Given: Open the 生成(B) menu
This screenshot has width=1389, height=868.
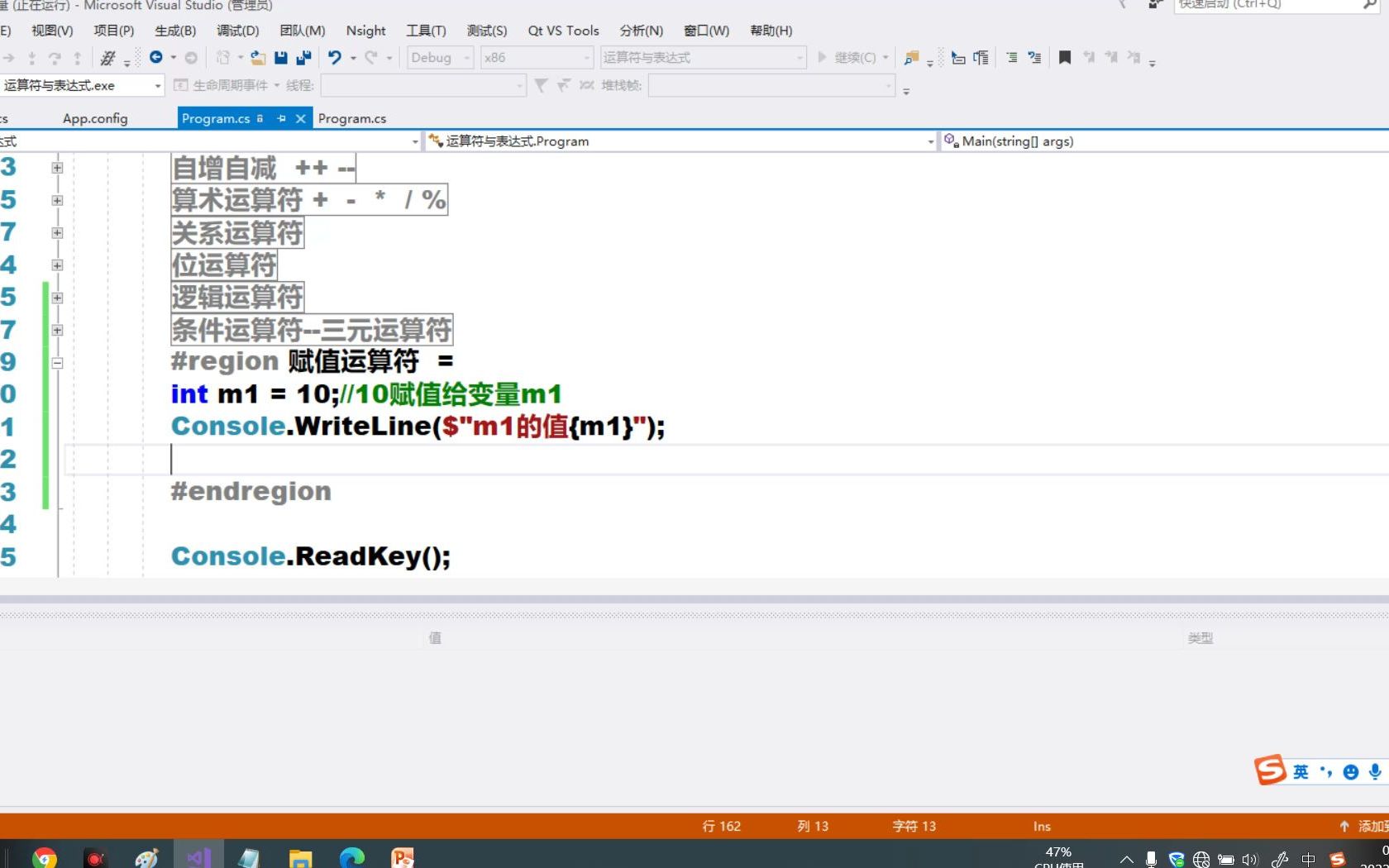Looking at the screenshot, I should click(x=175, y=31).
